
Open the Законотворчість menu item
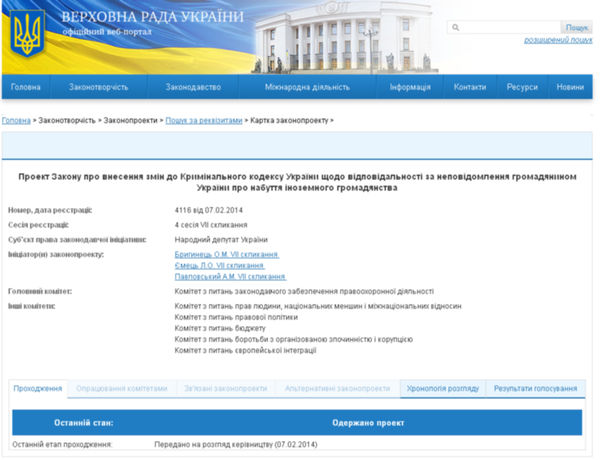pos(98,87)
